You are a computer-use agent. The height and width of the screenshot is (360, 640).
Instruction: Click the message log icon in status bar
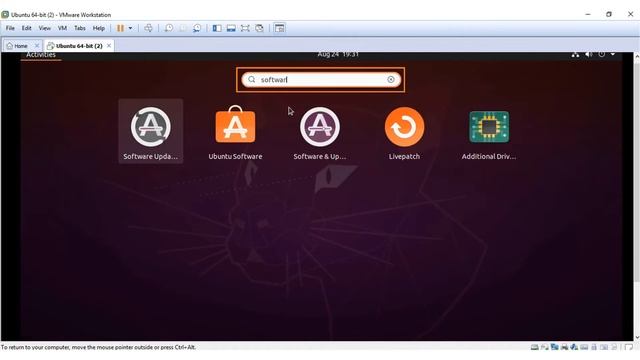(628, 347)
